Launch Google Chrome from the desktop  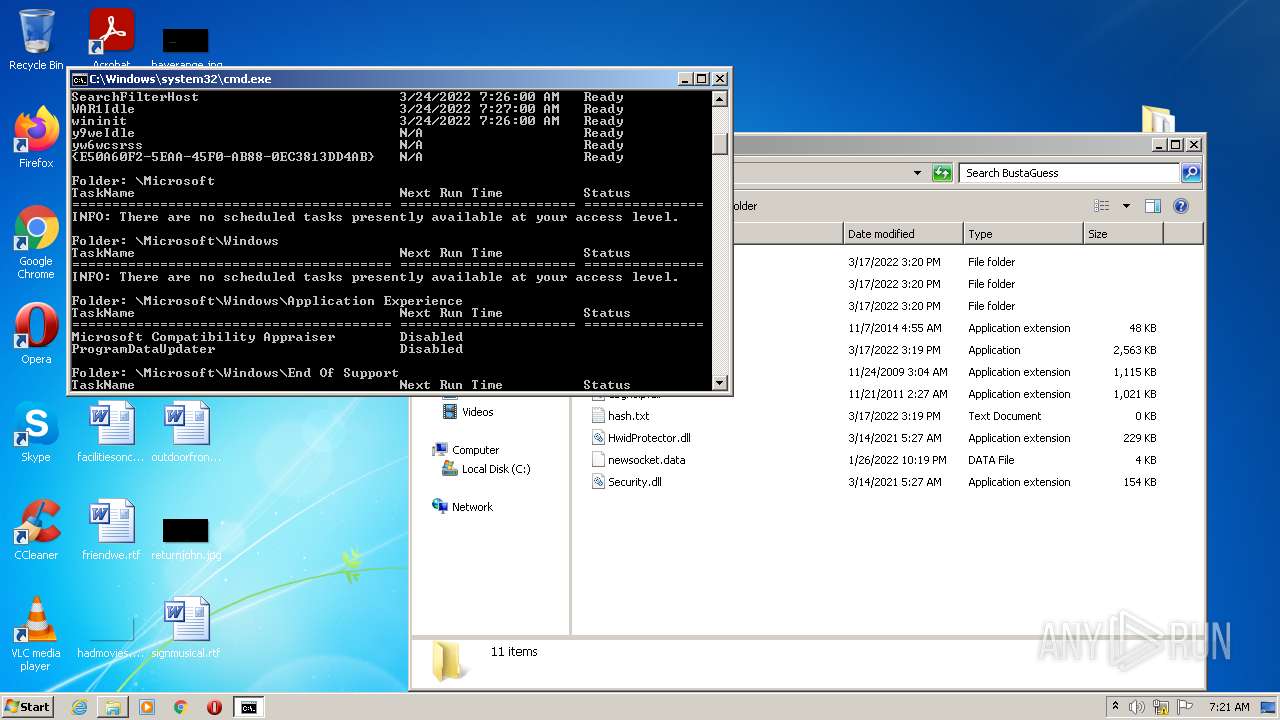[36, 242]
